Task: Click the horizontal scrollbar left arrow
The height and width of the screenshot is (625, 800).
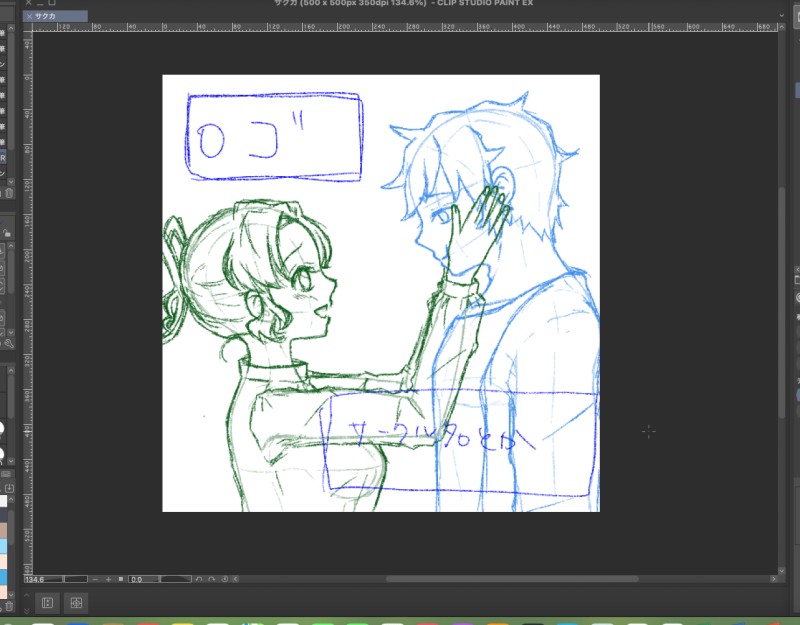Action: pyautogui.click(x=236, y=579)
